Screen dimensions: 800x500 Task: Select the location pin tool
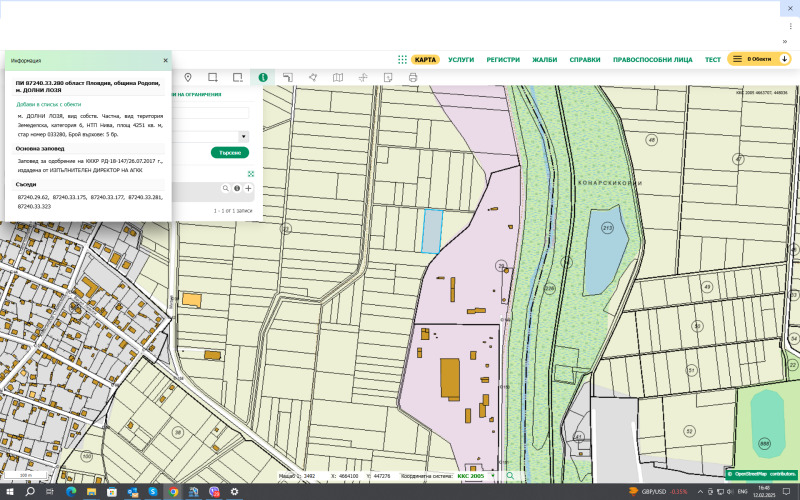(188, 77)
